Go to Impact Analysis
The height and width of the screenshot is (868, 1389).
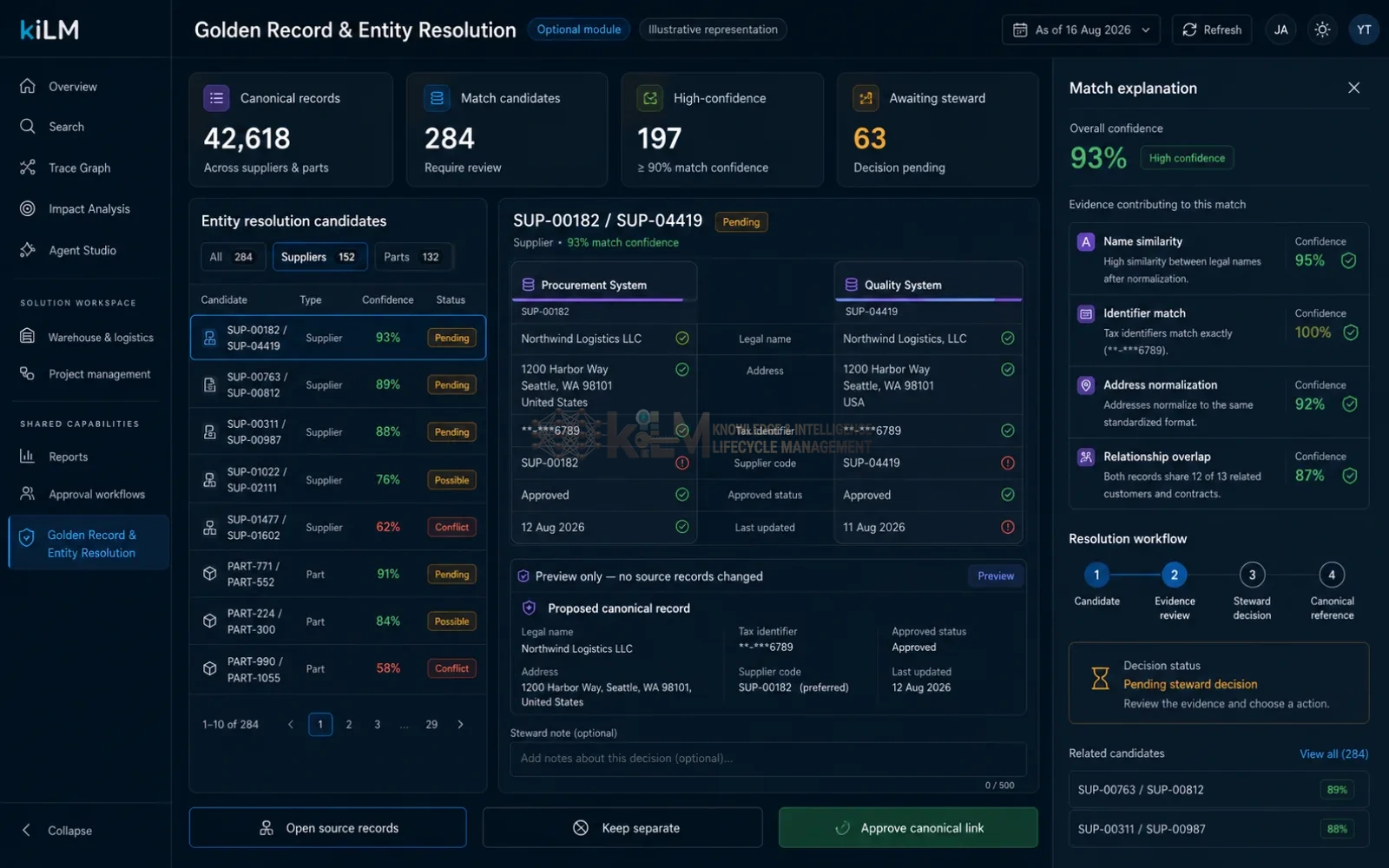click(x=89, y=209)
